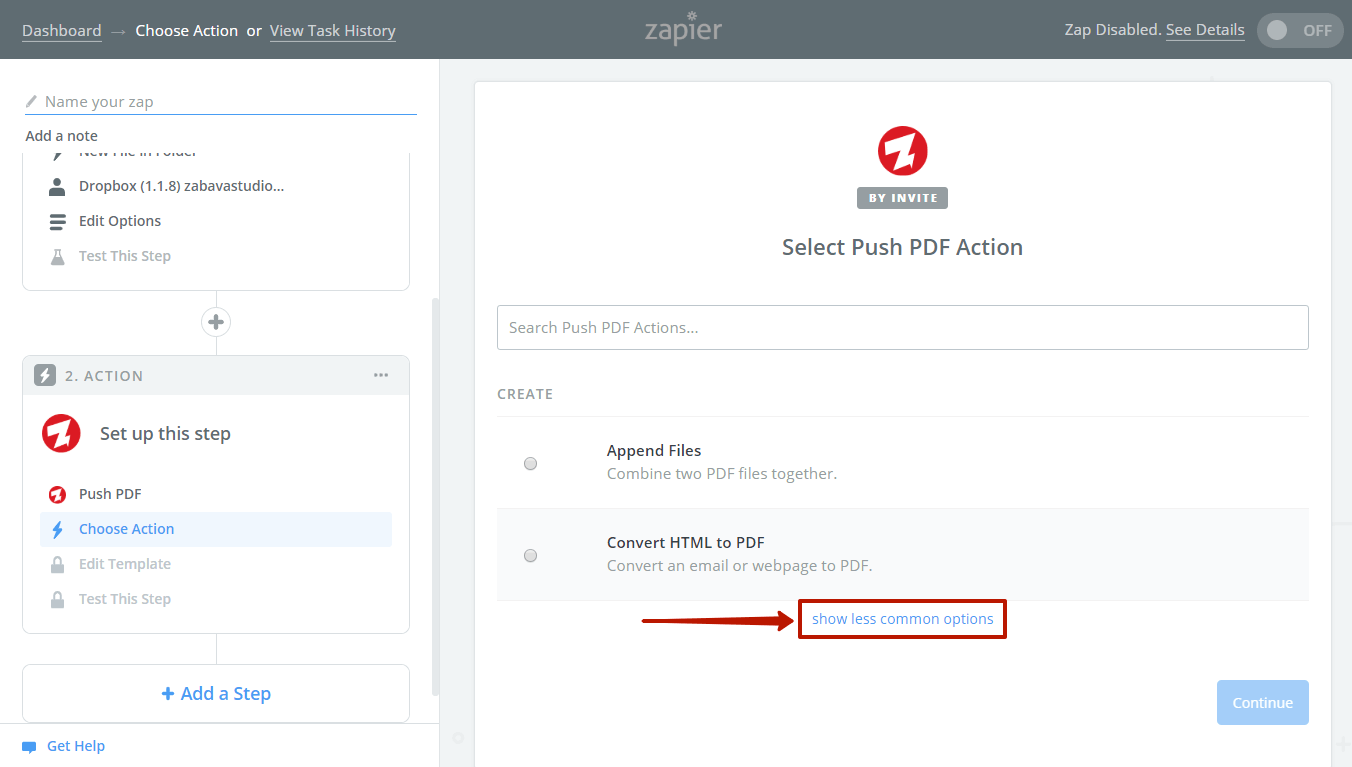Click the 2. ACTION header label
This screenshot has height=767, width=1352.
(x=104, y=376)
